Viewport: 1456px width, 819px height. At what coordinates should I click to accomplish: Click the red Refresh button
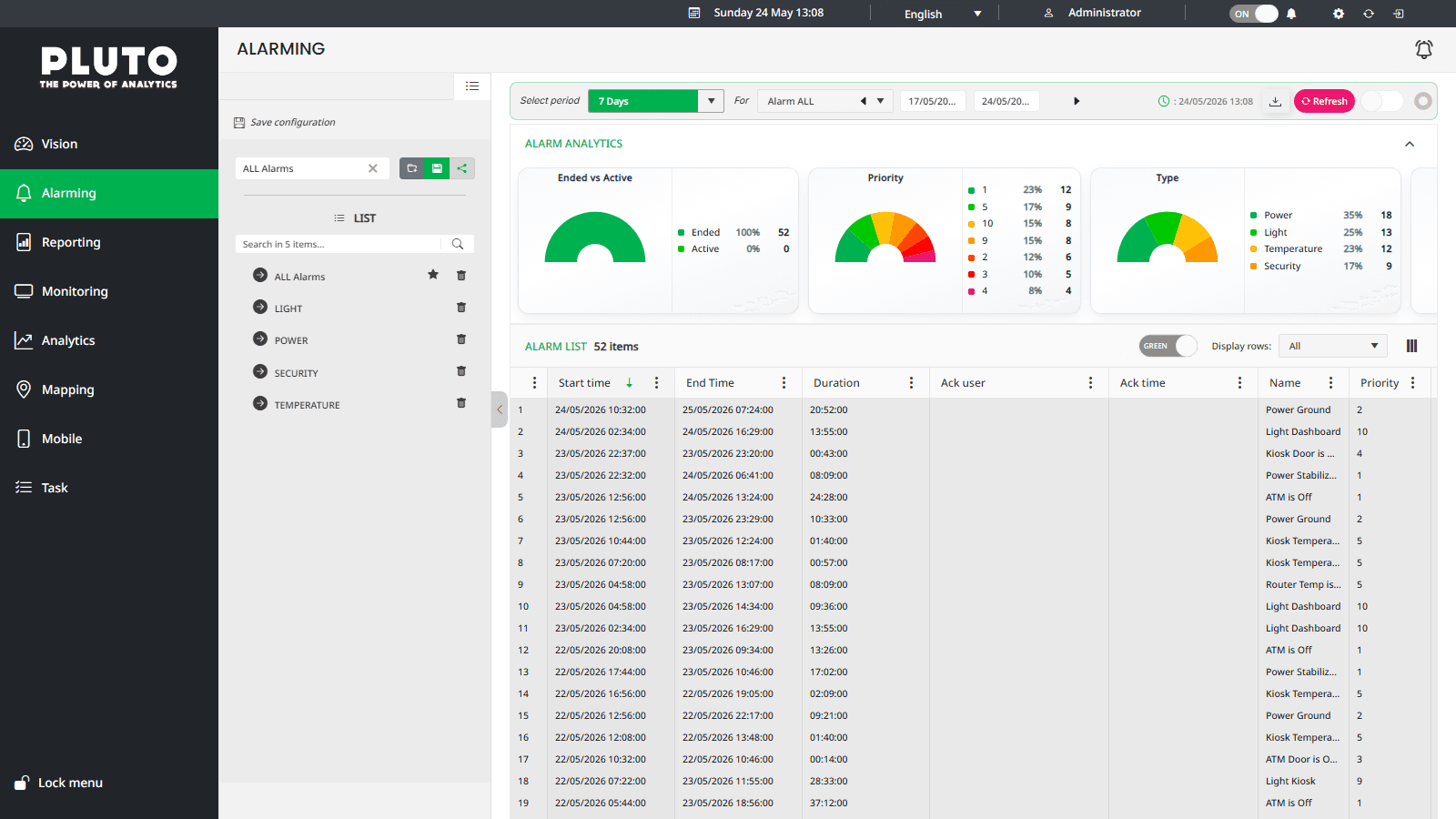click(x=1324, y=101)
